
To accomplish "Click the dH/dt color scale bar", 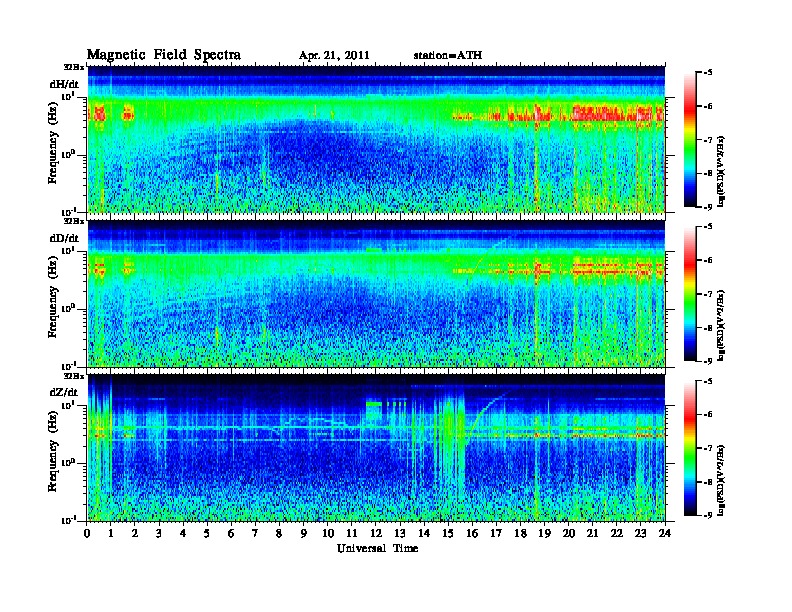I will pos(690,139).
